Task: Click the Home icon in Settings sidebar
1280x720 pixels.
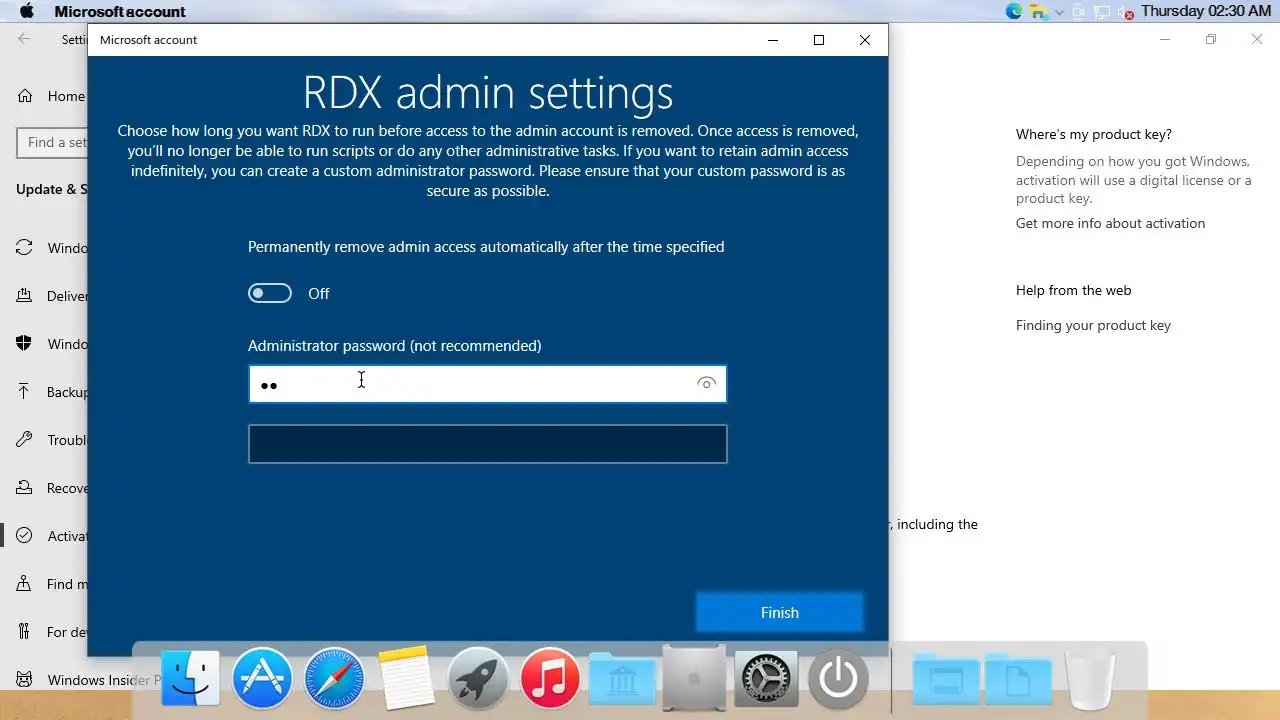Action: (26, 96)
